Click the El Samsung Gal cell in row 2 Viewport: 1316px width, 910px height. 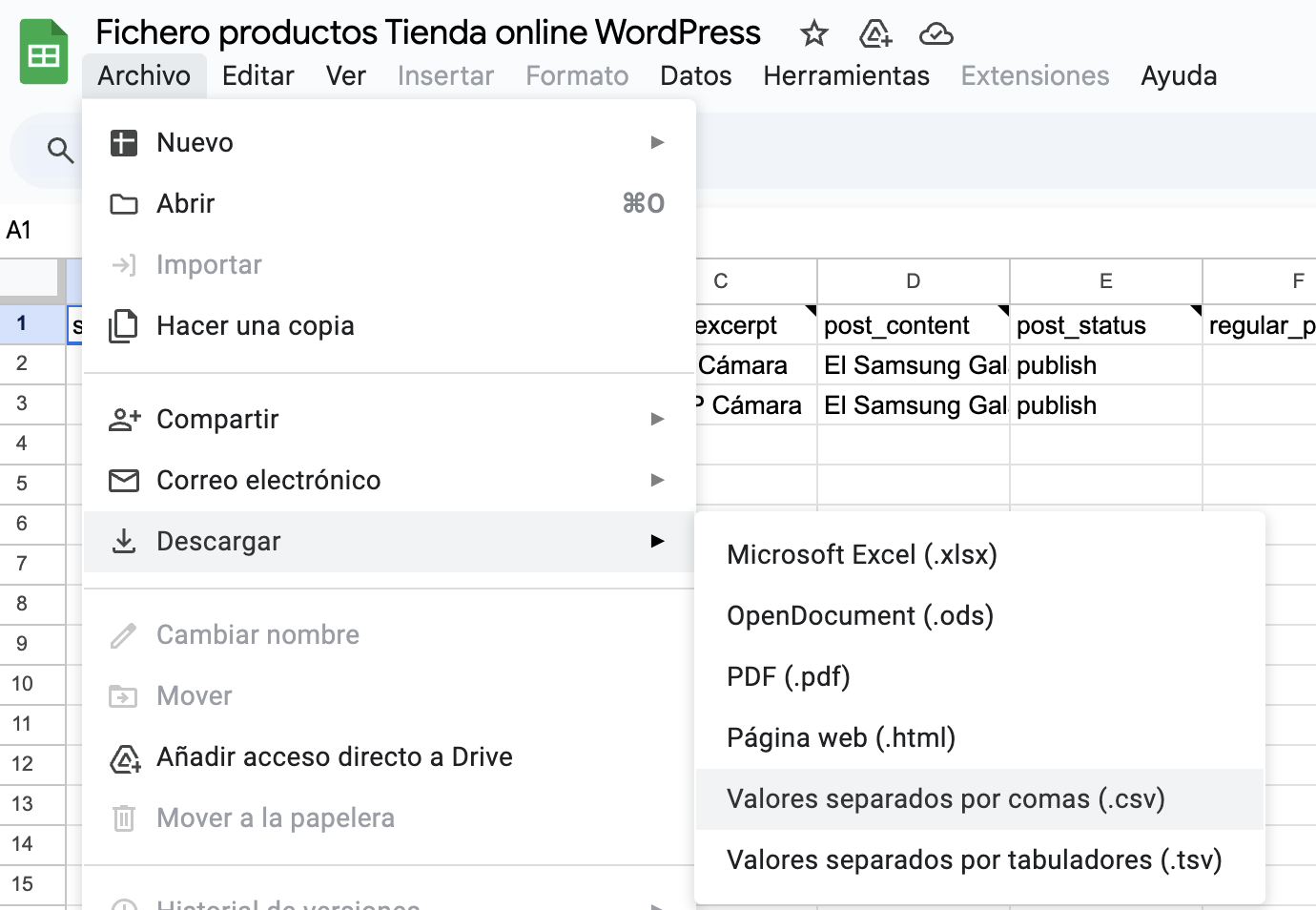click(x=914, y=365)
